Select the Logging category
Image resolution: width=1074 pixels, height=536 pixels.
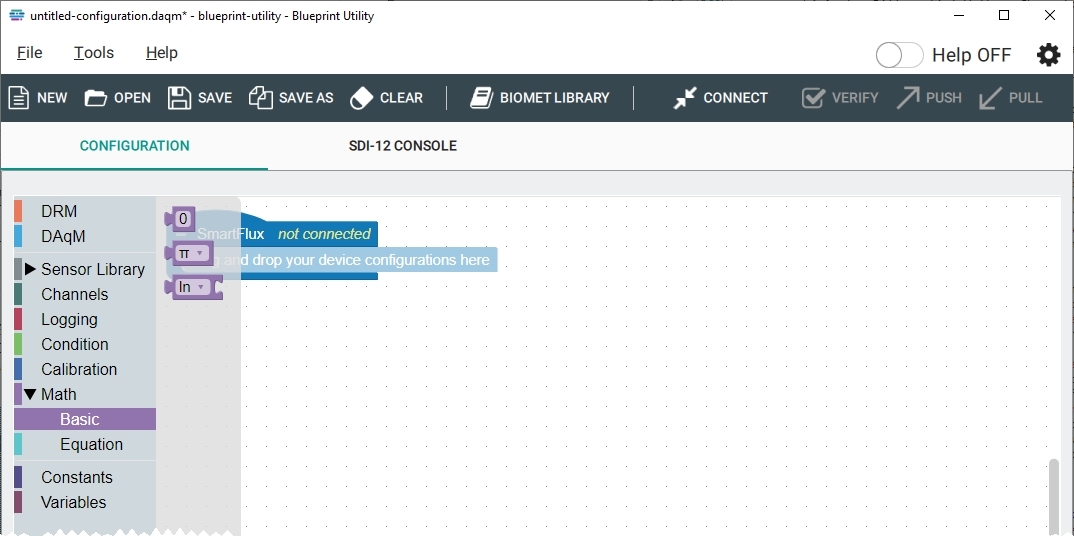pos(85,319)
